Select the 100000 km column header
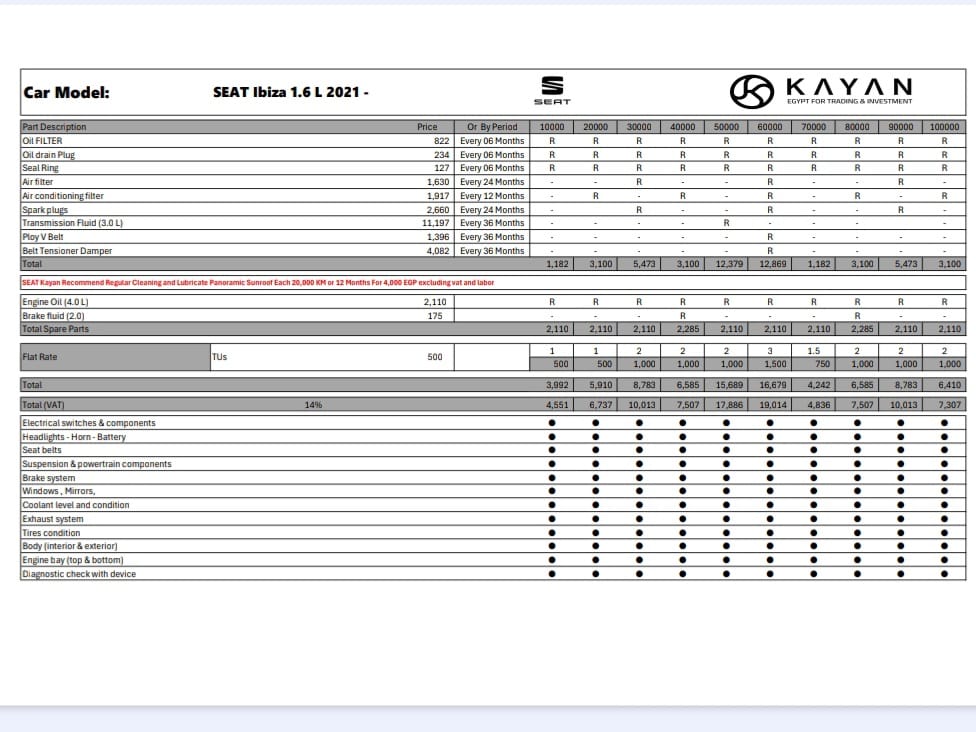 pyautogui.click(x=944, y=127)
